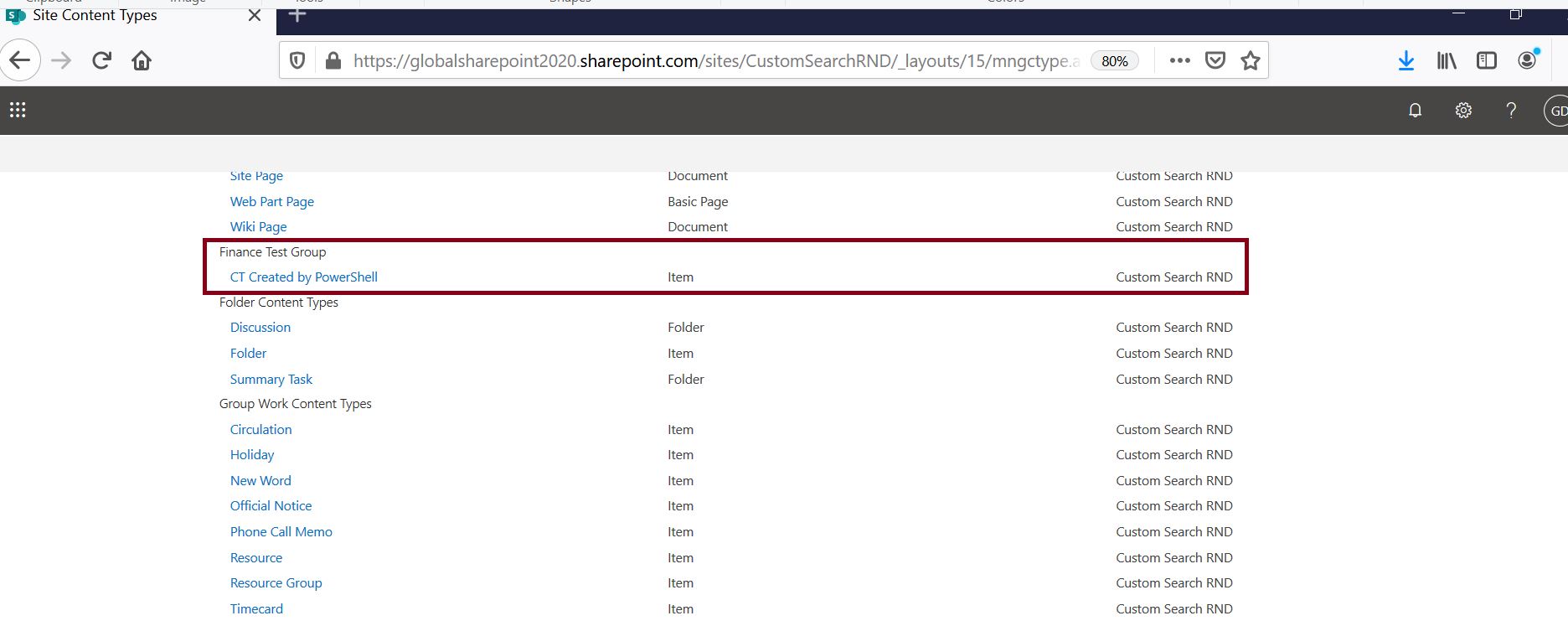Viewport: 1568px width, 626px height.
Task: Click Folder parent in Discussion row
Action: click(x=685, y=327)
